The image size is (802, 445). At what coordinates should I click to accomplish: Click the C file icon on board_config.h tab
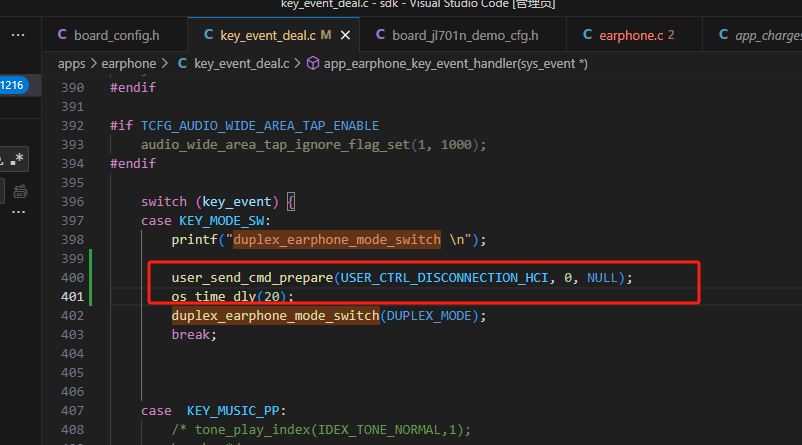(62, 34)
